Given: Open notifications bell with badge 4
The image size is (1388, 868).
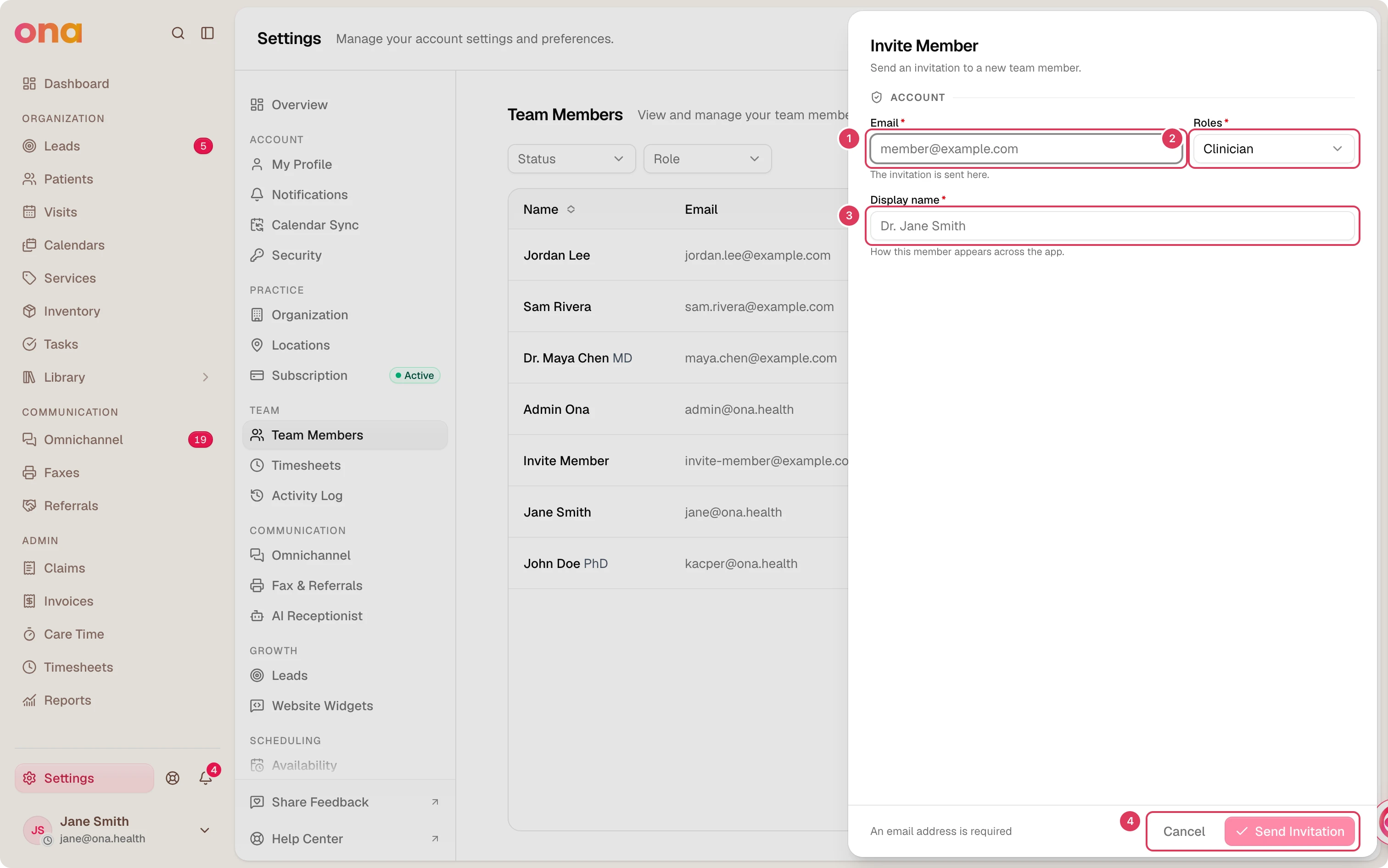Looking at the screenshot, I should point(206,778).
